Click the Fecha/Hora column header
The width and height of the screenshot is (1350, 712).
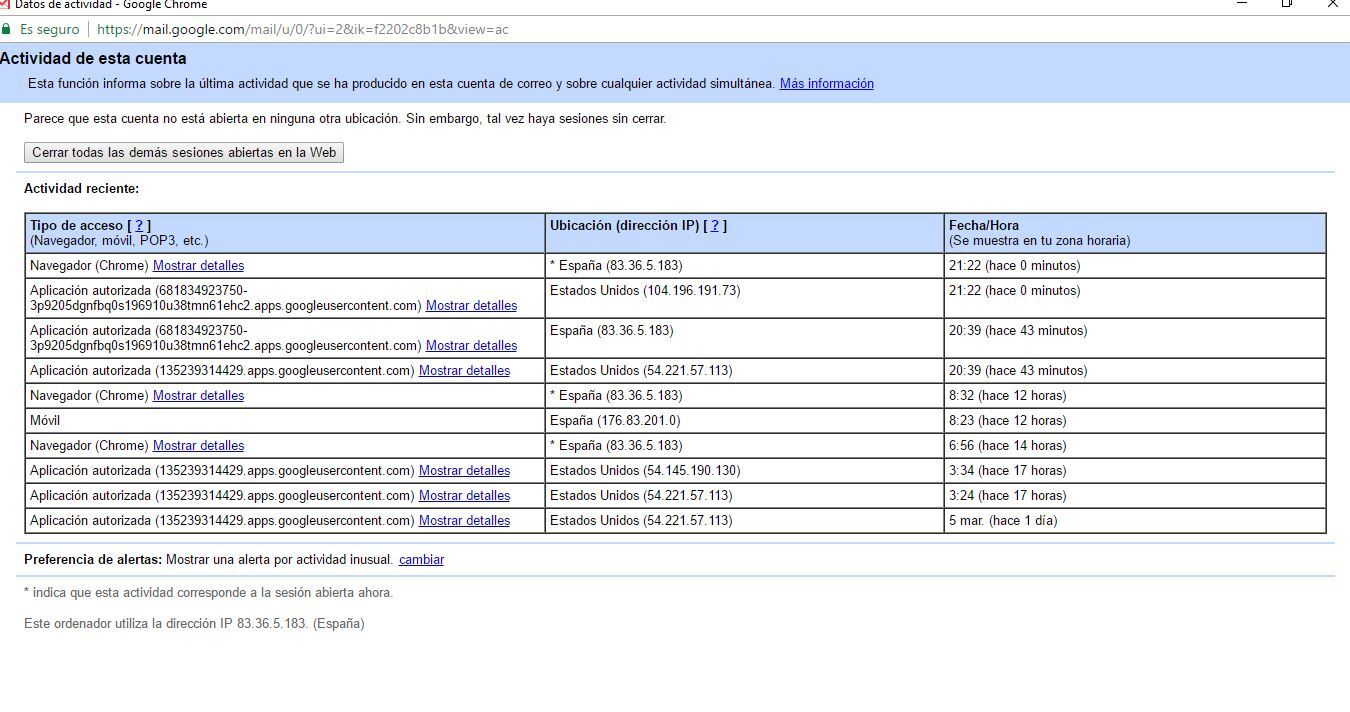click(x=1135, y=233)
